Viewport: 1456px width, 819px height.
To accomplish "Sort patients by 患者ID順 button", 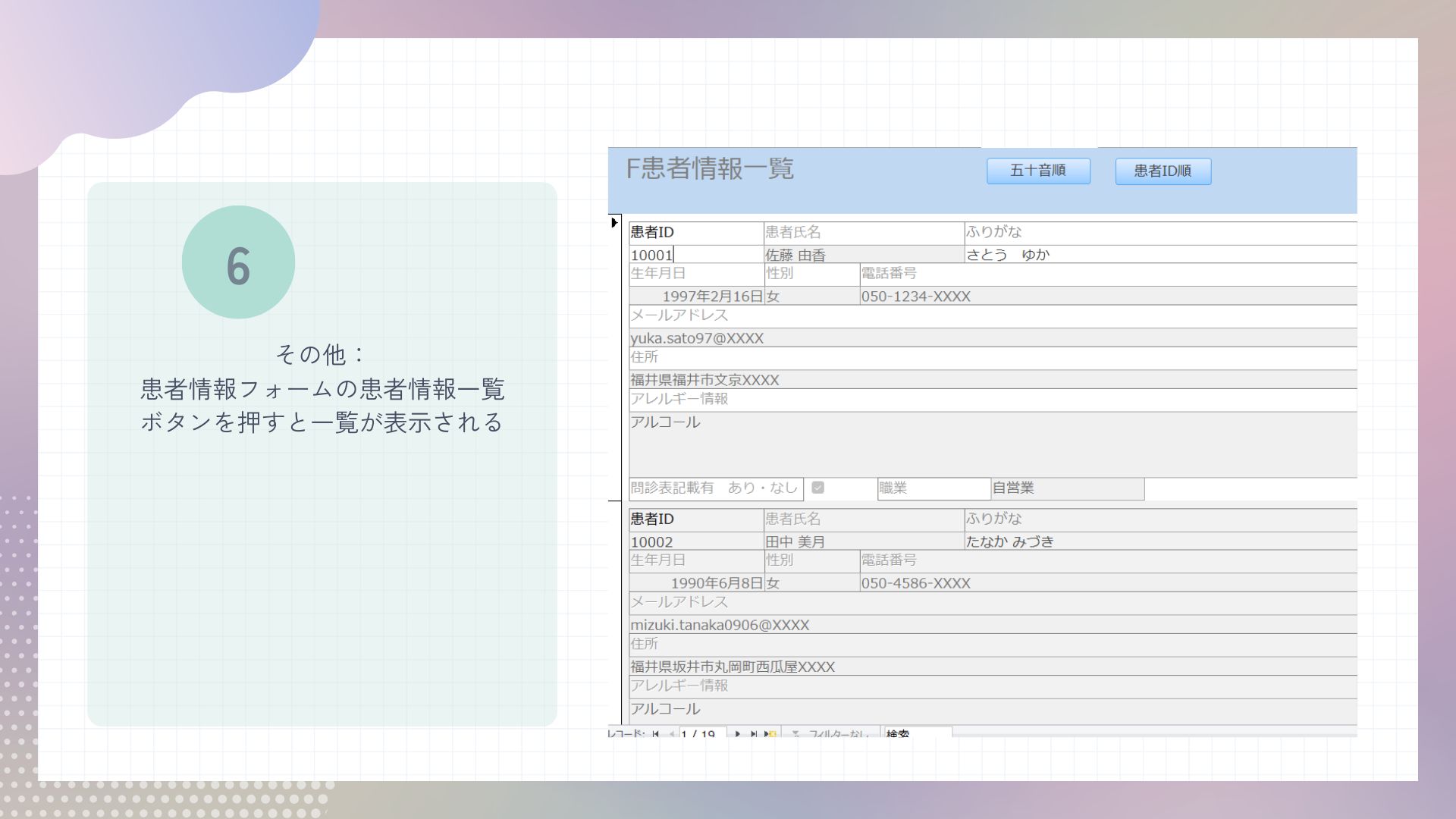I will pos(1163,171).
